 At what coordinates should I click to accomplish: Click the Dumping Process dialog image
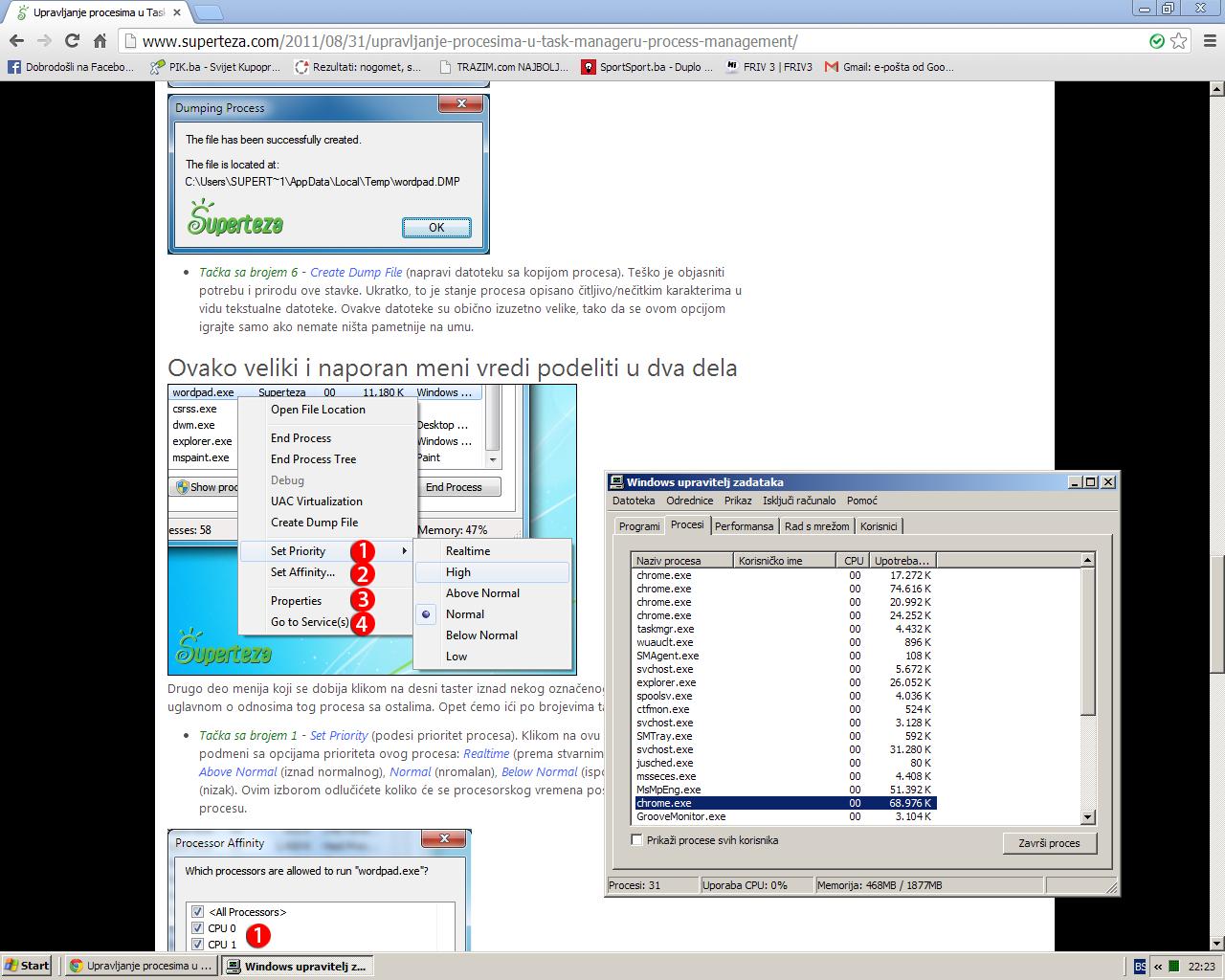[328, 174]
